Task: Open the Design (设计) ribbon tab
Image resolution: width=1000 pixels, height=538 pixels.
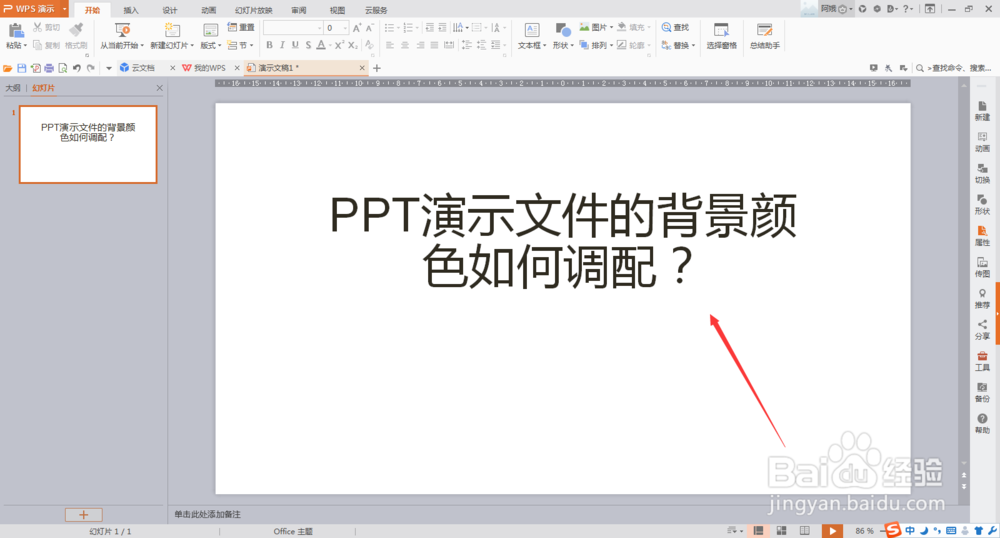Action: (x=170, y=10)
